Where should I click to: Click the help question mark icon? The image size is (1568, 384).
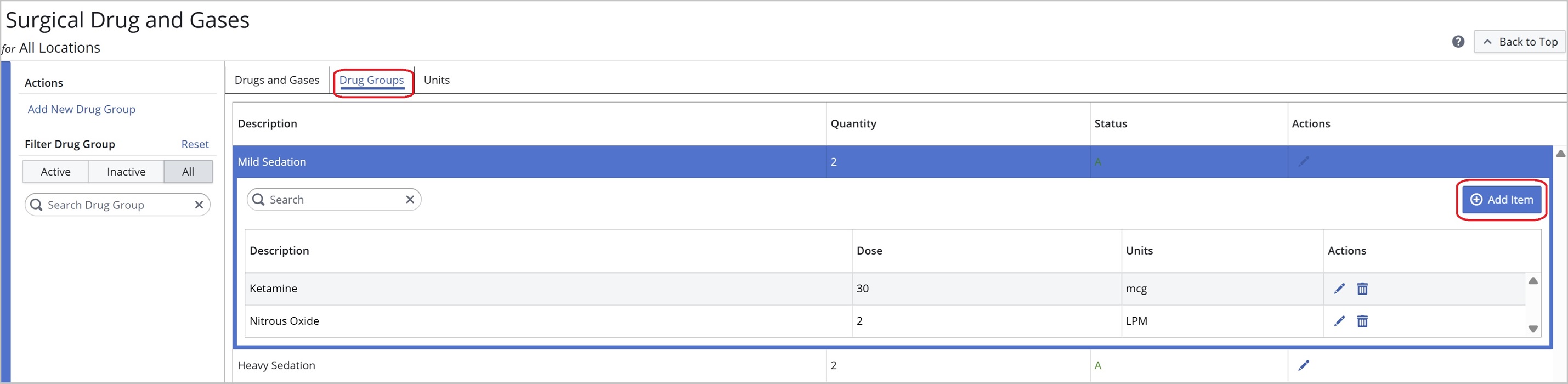[1458, 41]
